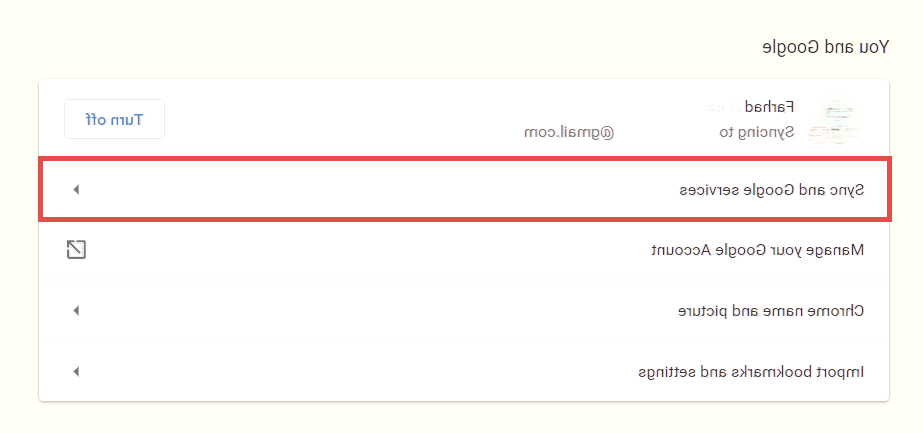Click the Farhad account name
The width and height of the screenshot is (923, 433).
pos(777,107)
